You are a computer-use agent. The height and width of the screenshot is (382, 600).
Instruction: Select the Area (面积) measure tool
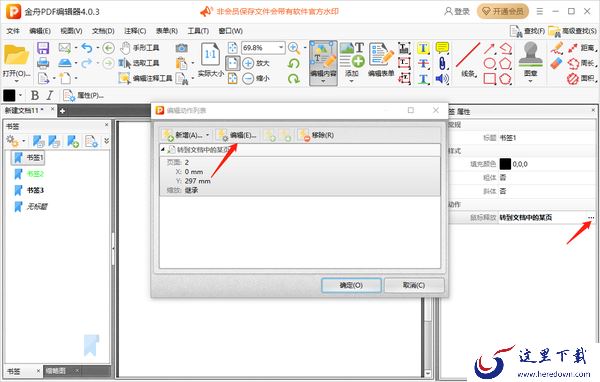point(582,78)
